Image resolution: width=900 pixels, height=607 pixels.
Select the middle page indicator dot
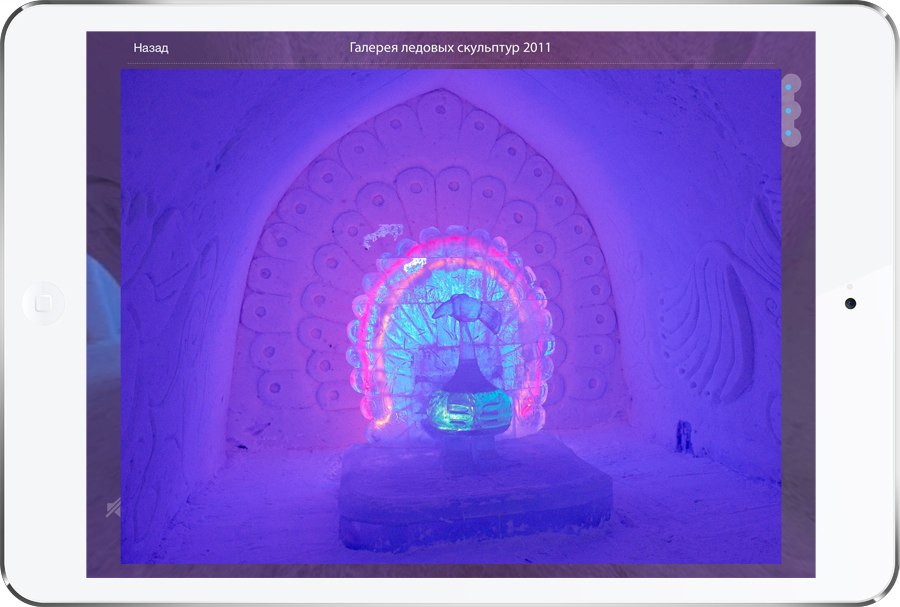pos(789,111)
